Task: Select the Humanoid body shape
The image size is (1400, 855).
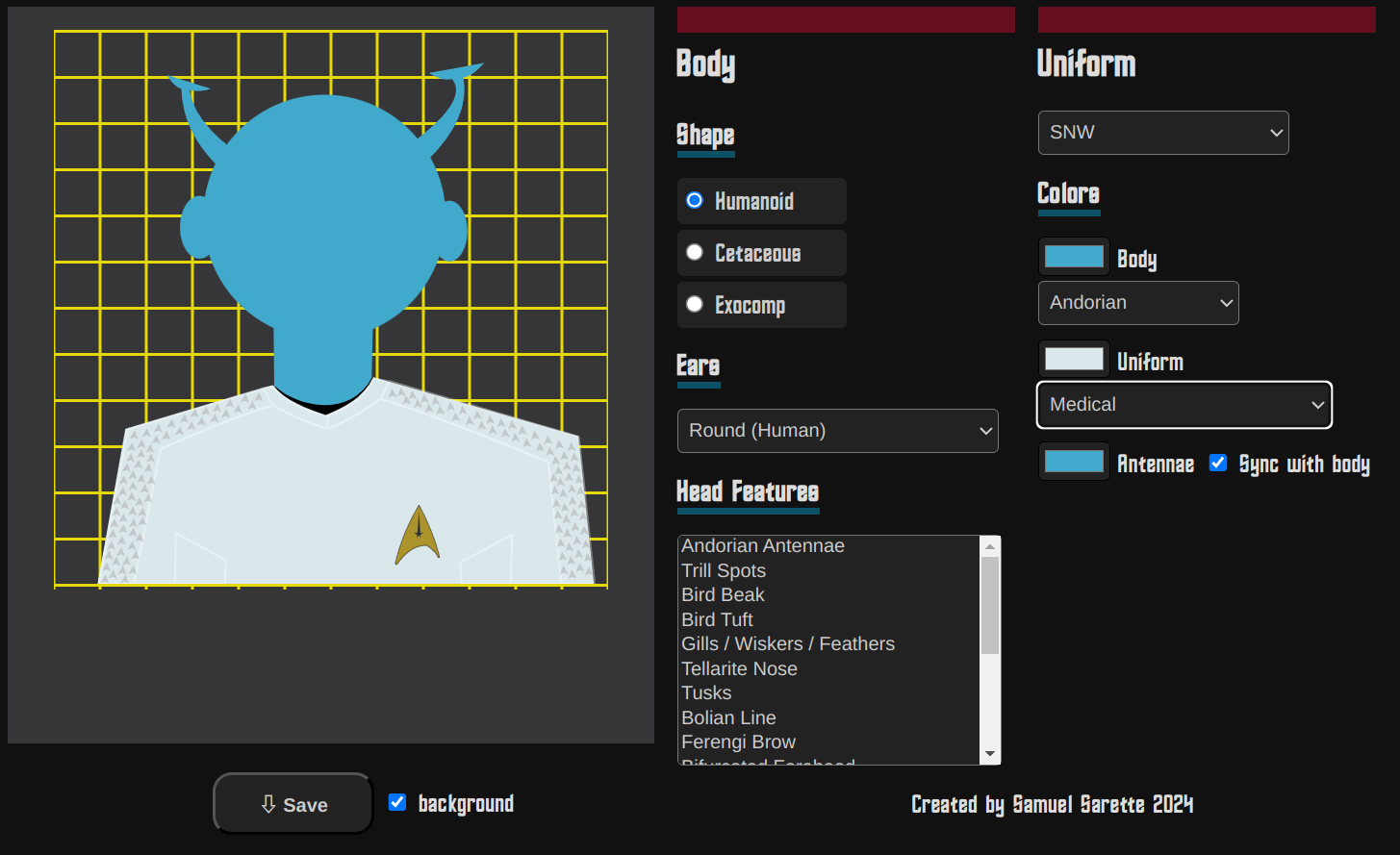Action: pos(694,201)
